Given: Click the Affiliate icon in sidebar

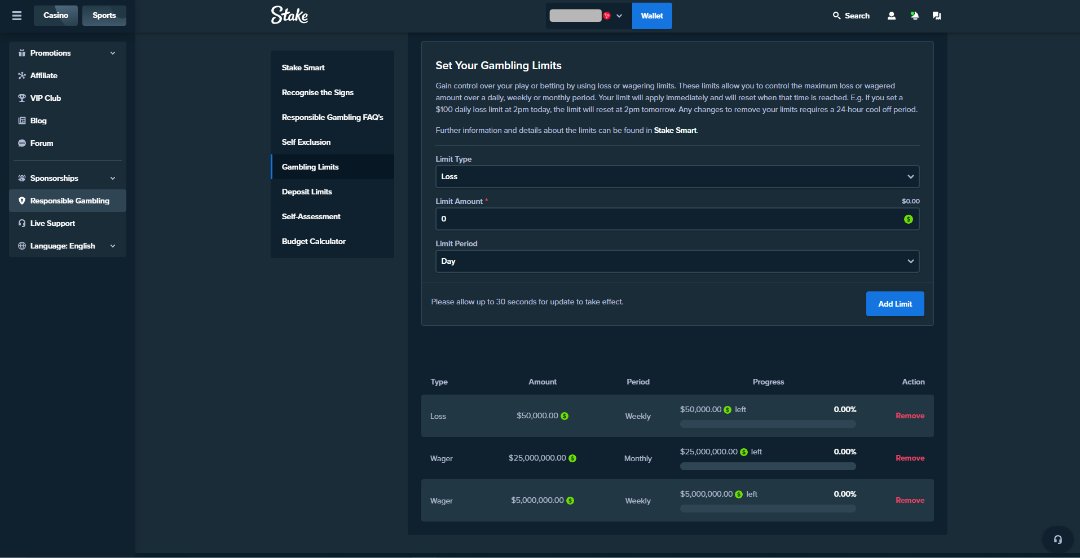Looking at the screenshot, I should 22,76.
